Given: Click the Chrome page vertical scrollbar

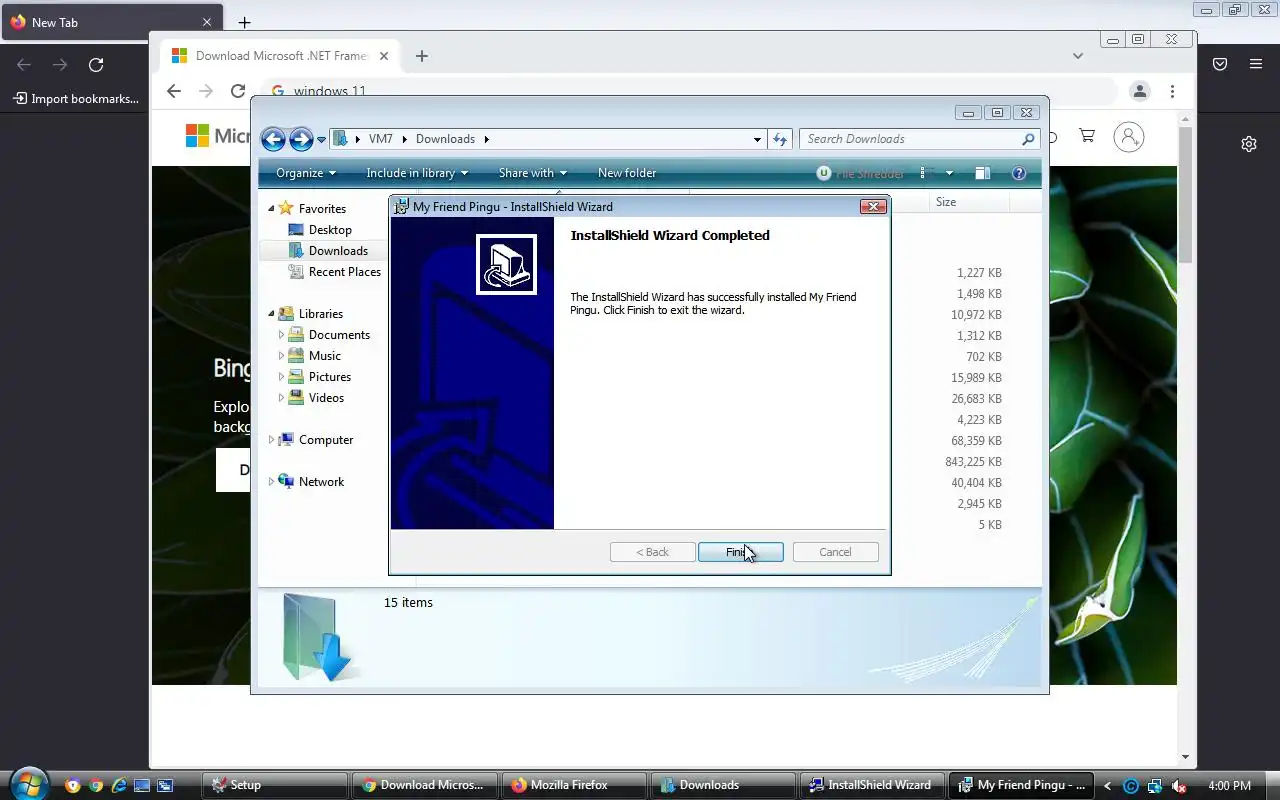Looking at the screenshot, I should (x=1186, y=196).
